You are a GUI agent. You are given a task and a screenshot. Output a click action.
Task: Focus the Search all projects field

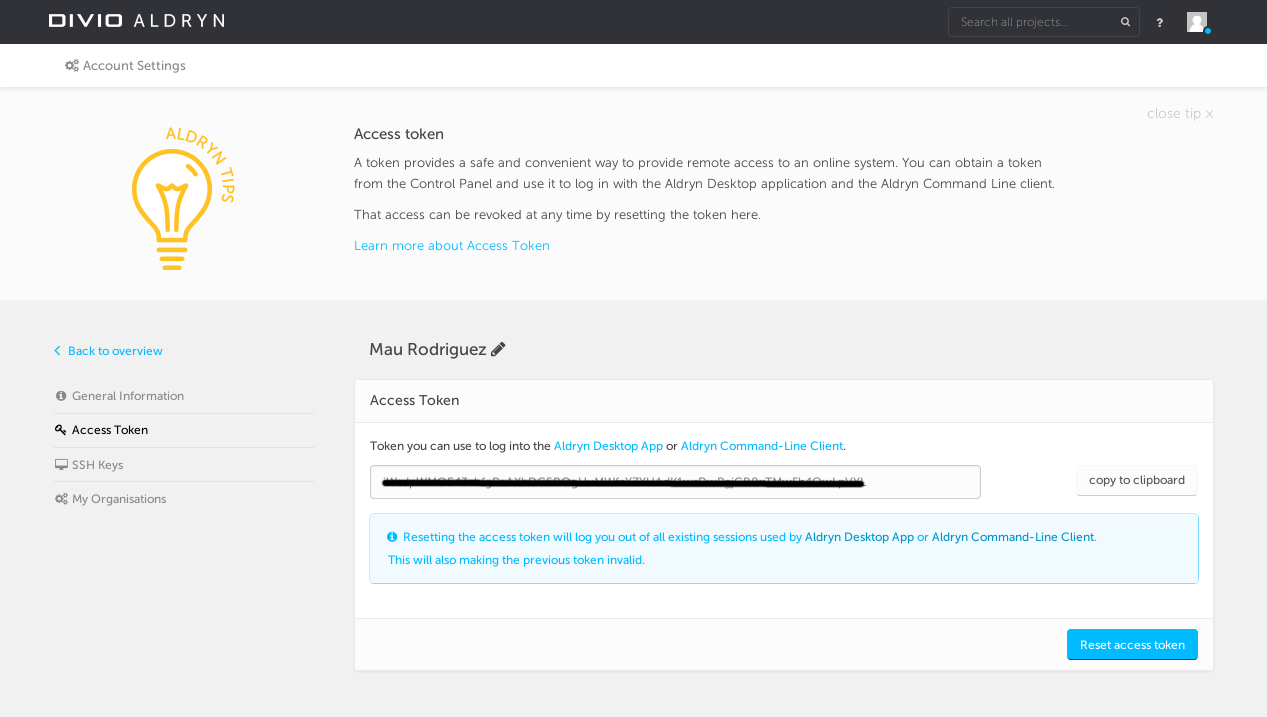(x=1043, y=22)
